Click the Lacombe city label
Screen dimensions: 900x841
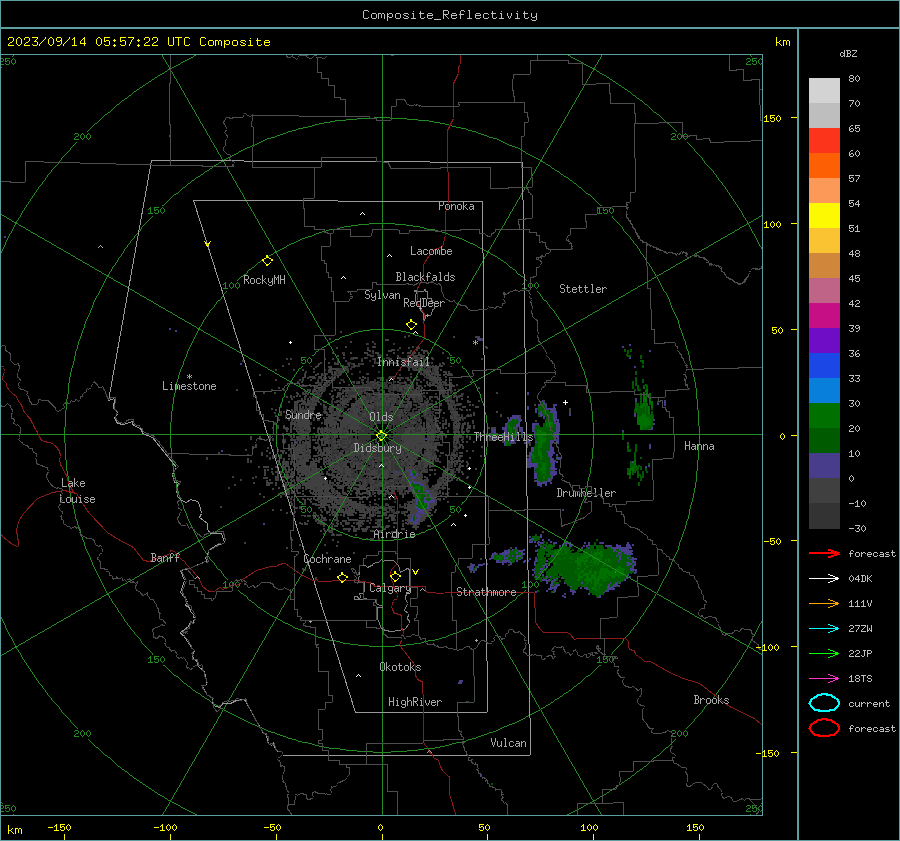point(431,251)
